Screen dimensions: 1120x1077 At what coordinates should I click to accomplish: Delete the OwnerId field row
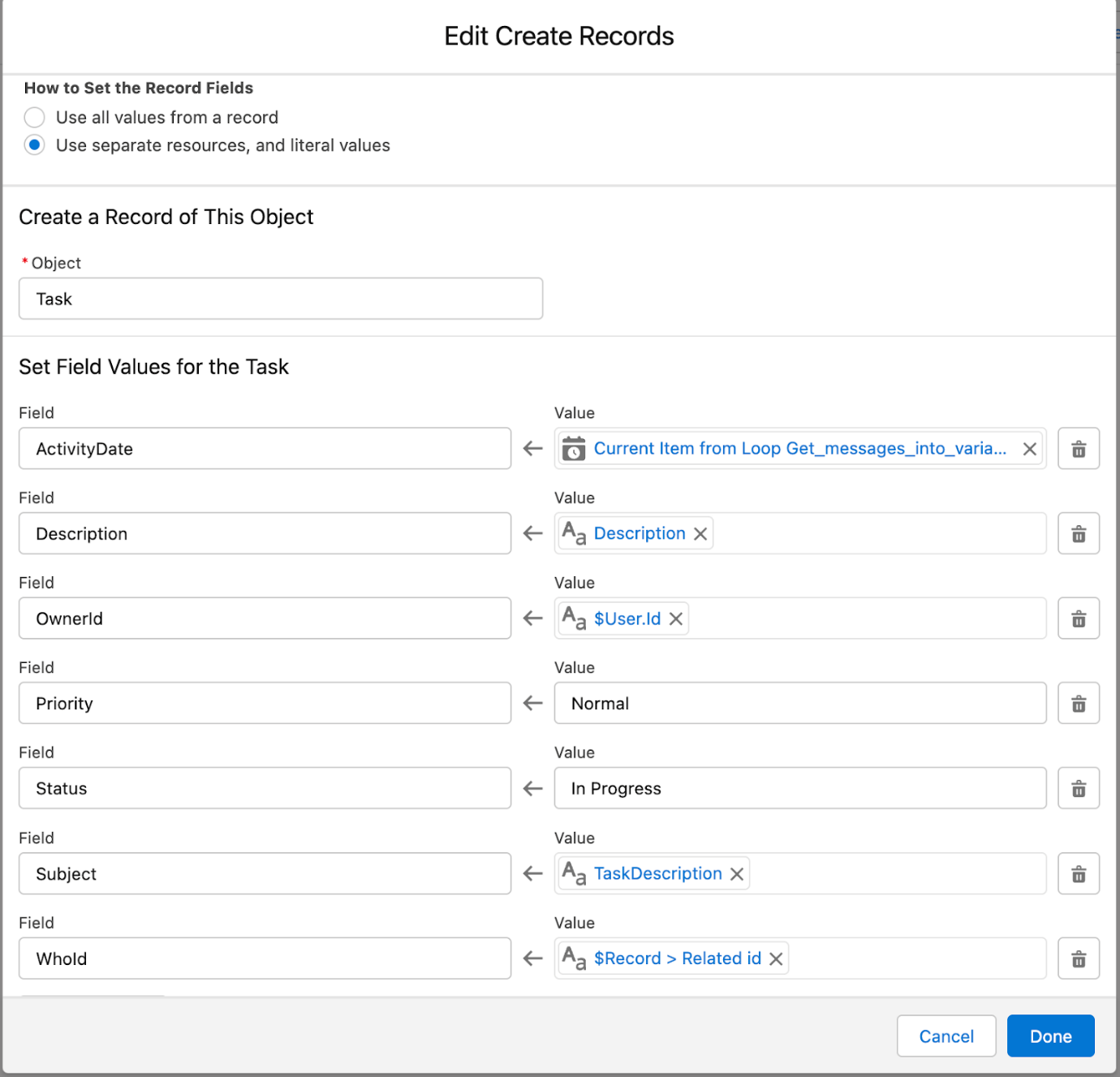point(1079,619)
